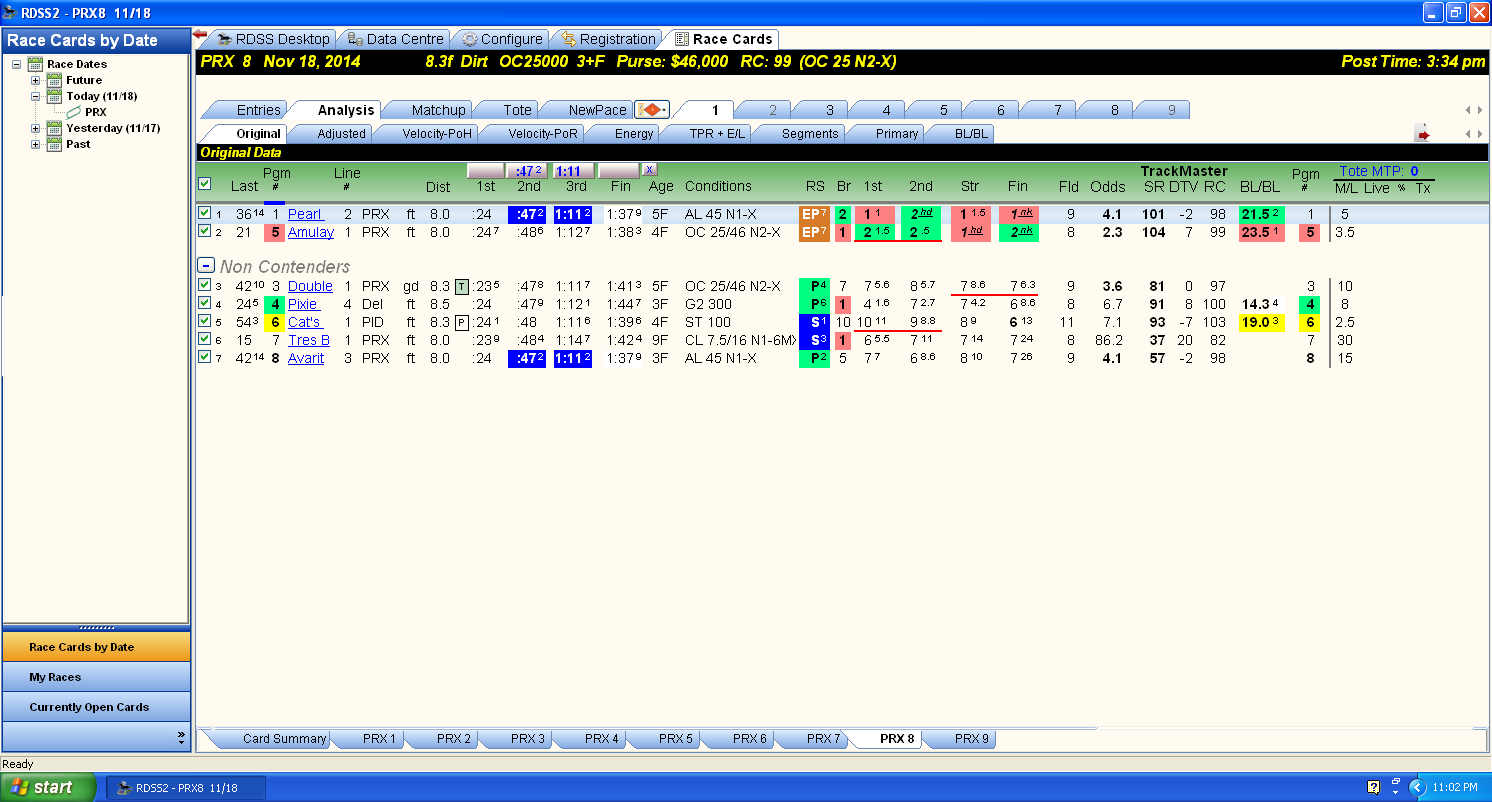Click the empty filter box above the 1st column
The image size is (1492, 802).
pos(486,171)
